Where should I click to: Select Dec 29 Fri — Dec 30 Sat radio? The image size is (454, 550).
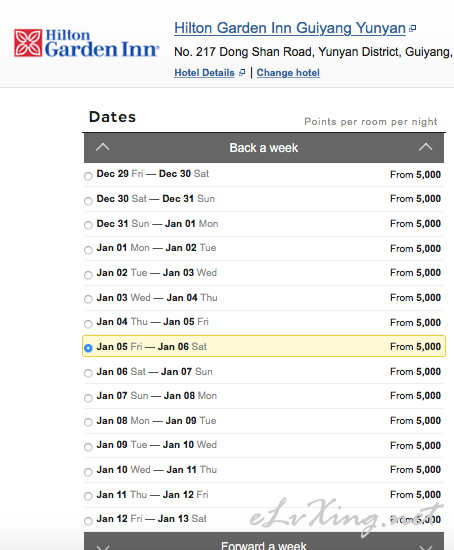(88, 176)
